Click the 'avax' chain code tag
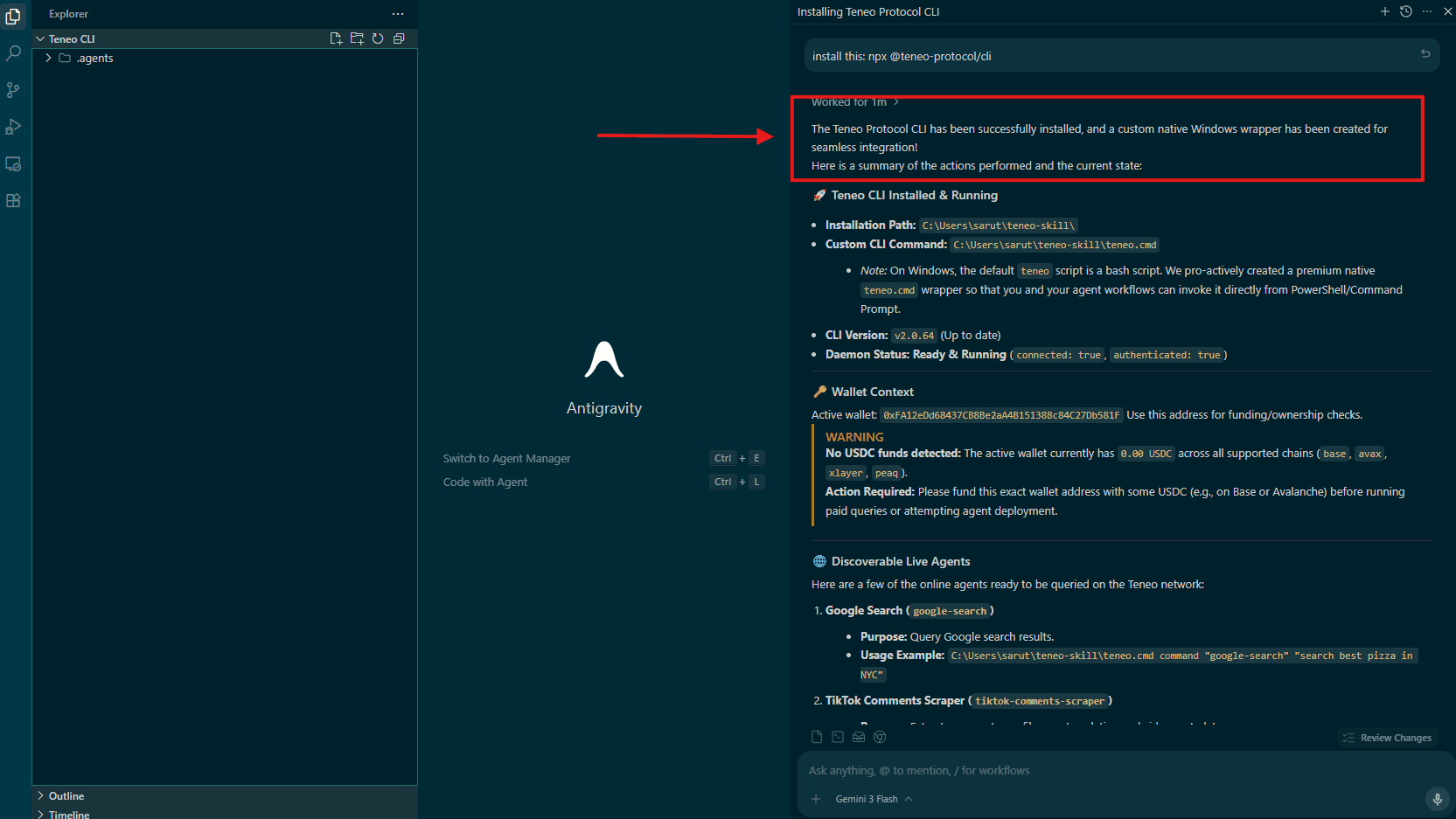 (x=1369, y=454)
